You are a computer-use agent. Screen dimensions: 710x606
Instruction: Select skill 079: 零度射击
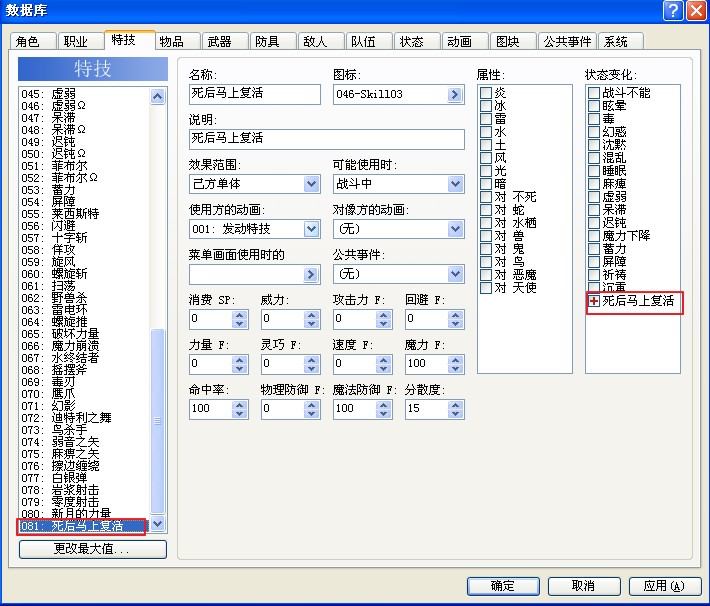[83, 502]
